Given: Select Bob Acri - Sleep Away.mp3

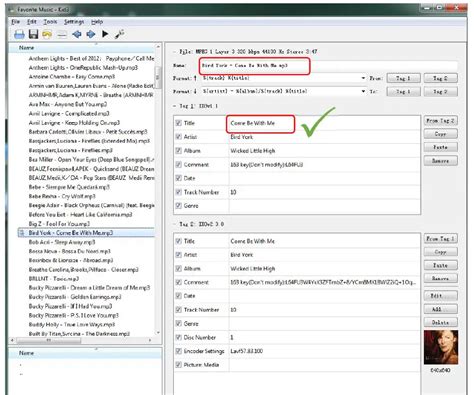Looking at the screenshot, I should point(62,242).
